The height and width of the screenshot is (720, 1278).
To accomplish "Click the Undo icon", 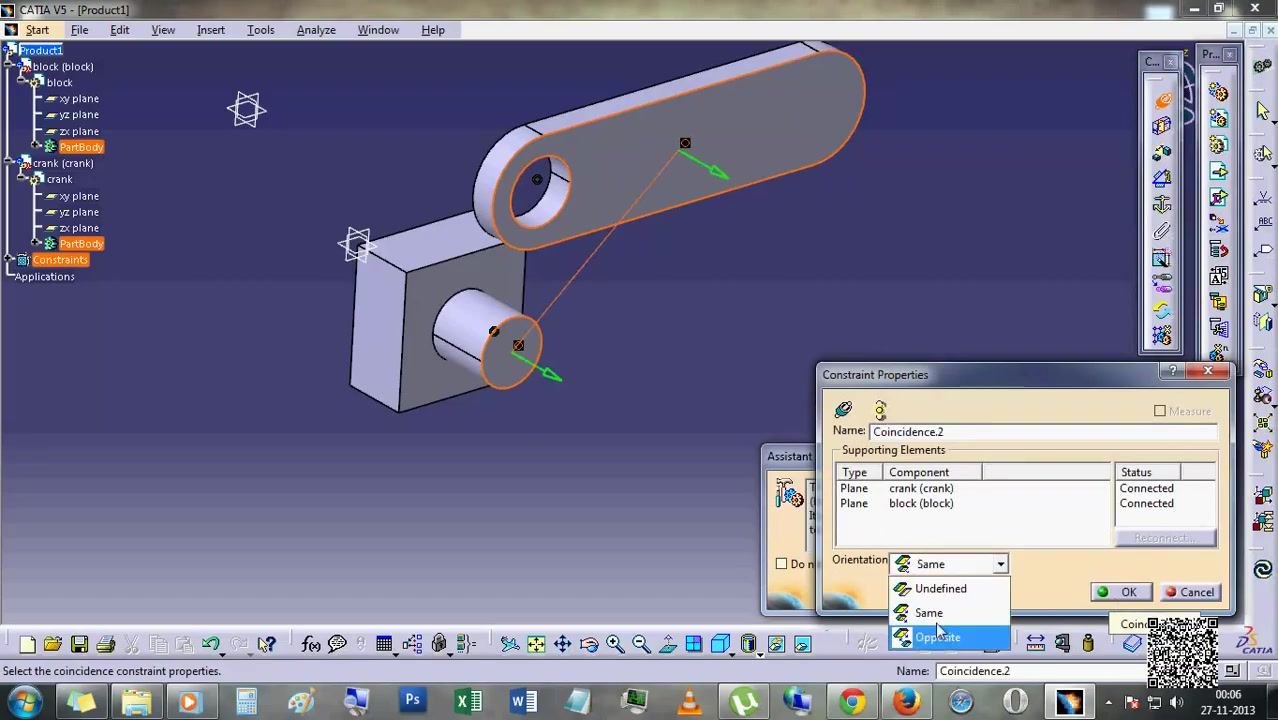I will (x=211, y=644).
